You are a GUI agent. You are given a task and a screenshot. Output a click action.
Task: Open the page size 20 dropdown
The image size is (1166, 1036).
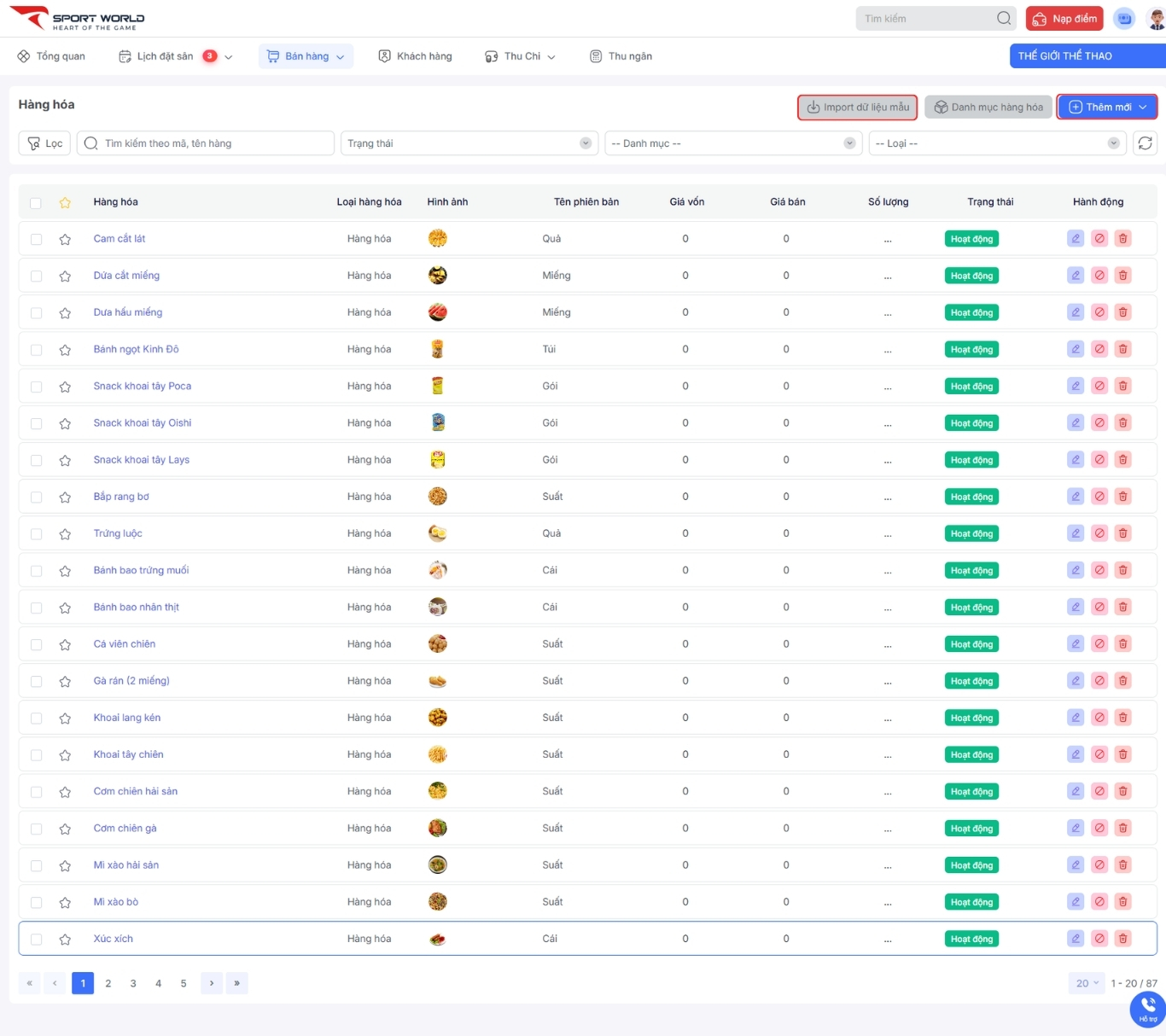(x=1086, y=983)
